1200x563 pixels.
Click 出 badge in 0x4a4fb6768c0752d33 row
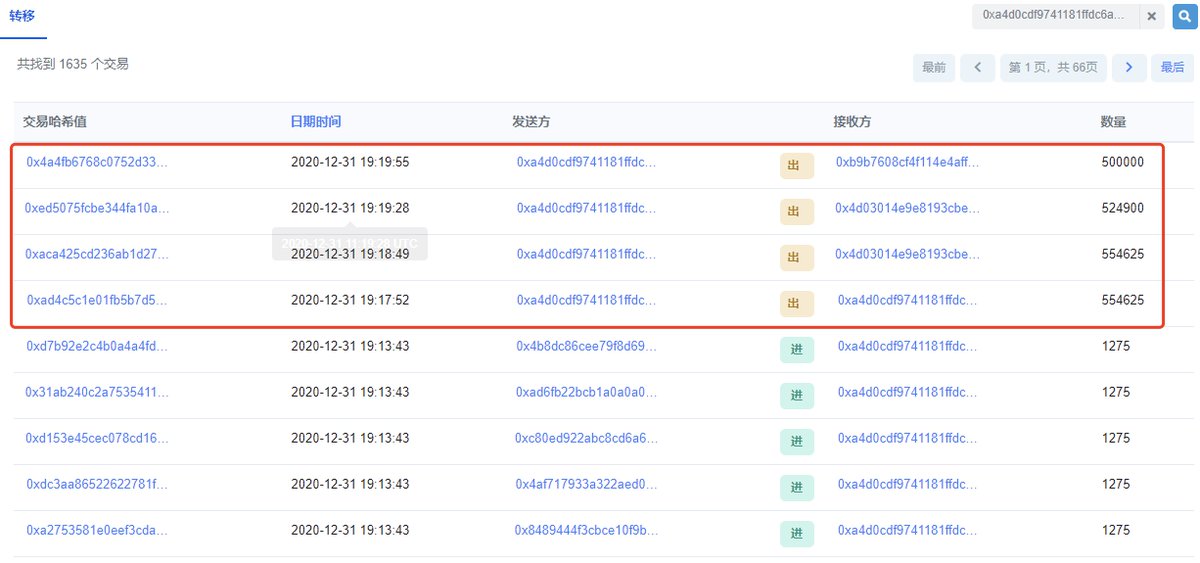[796, 166]
